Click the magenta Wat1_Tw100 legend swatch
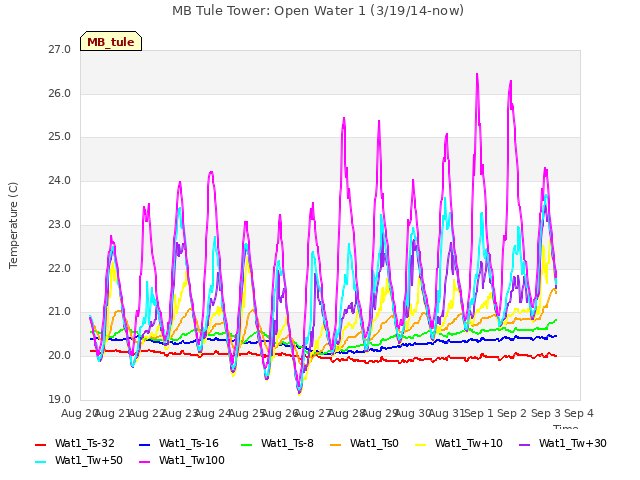 point(144,462)
